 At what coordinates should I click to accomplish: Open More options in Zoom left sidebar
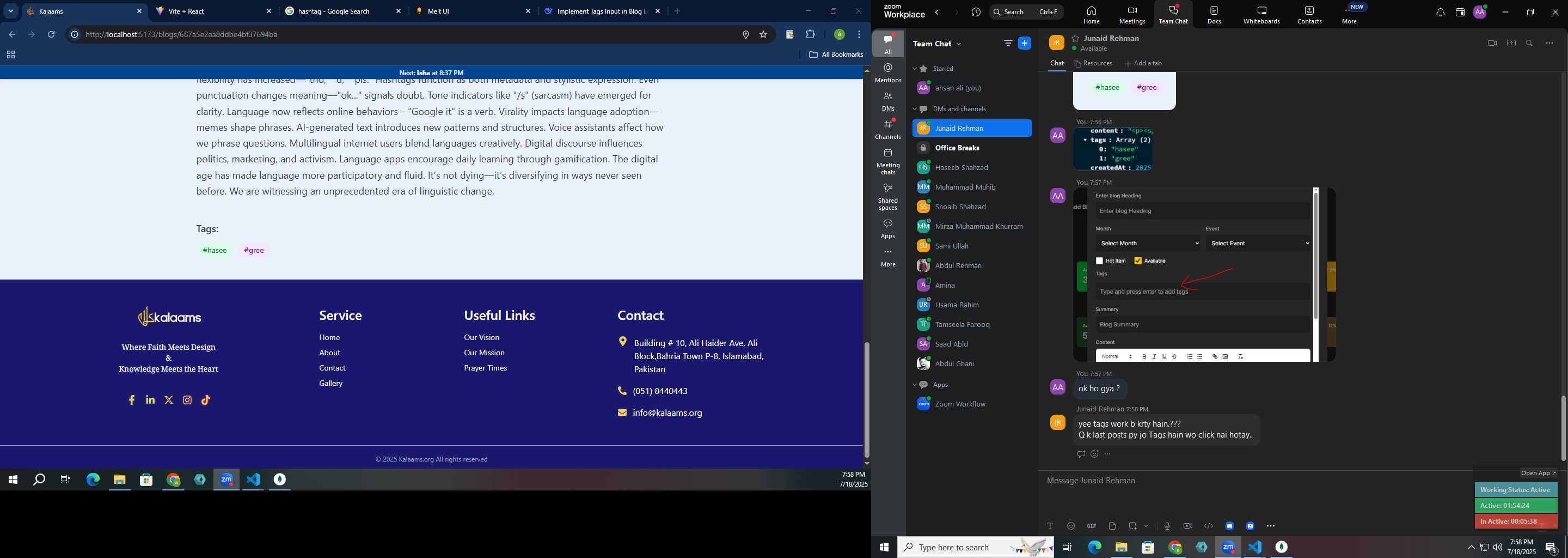point(888,258)
